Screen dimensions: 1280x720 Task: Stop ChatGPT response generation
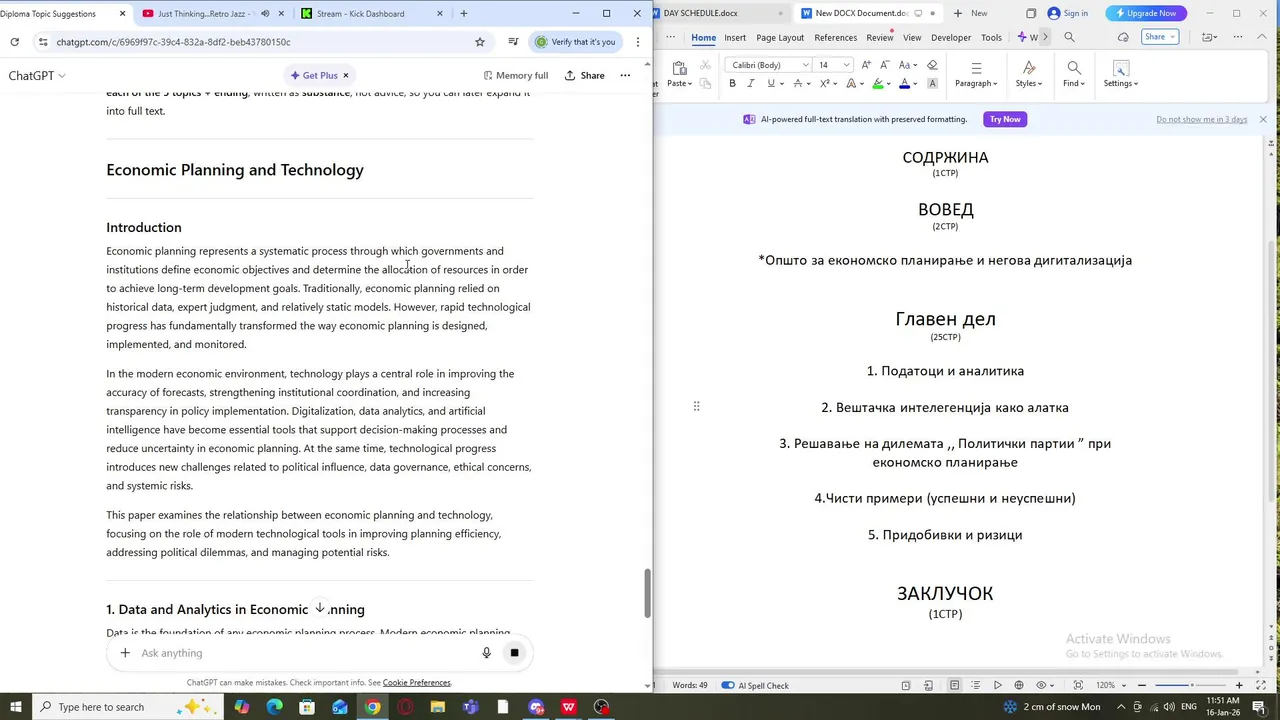(x=514, y=653)
